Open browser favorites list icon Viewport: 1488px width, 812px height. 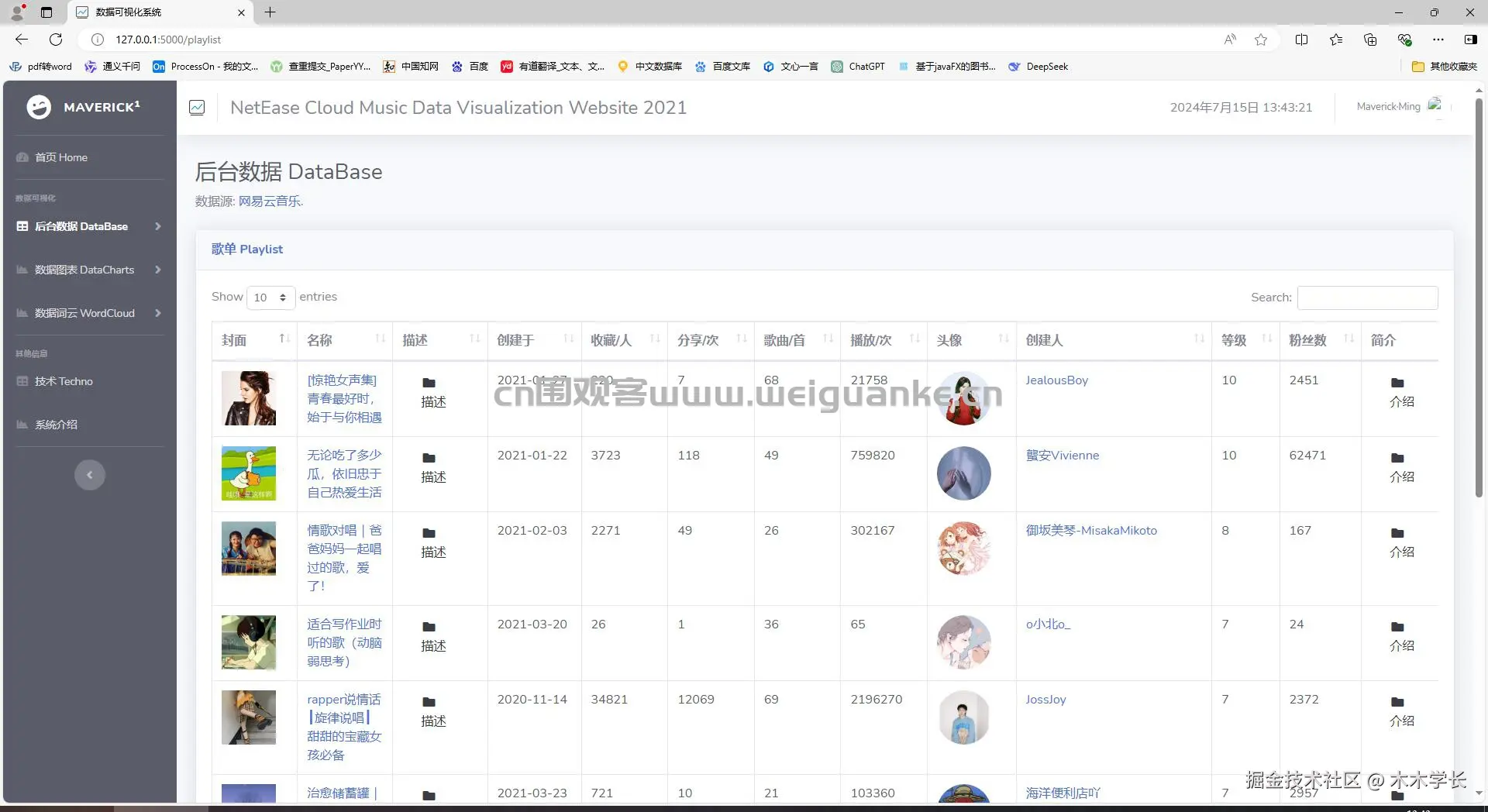coord(1336,40)
